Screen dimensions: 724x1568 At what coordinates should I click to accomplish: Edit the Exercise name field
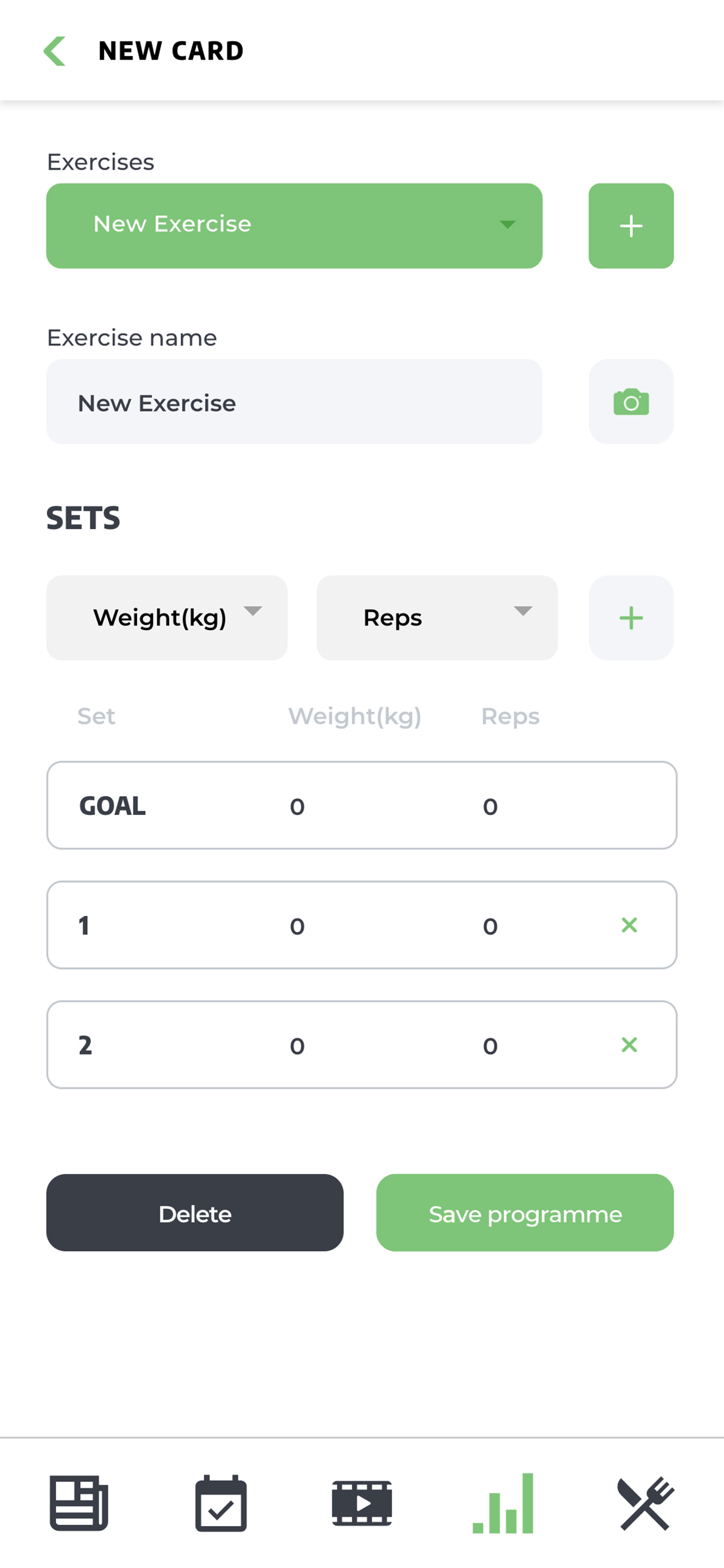[294, 402]
